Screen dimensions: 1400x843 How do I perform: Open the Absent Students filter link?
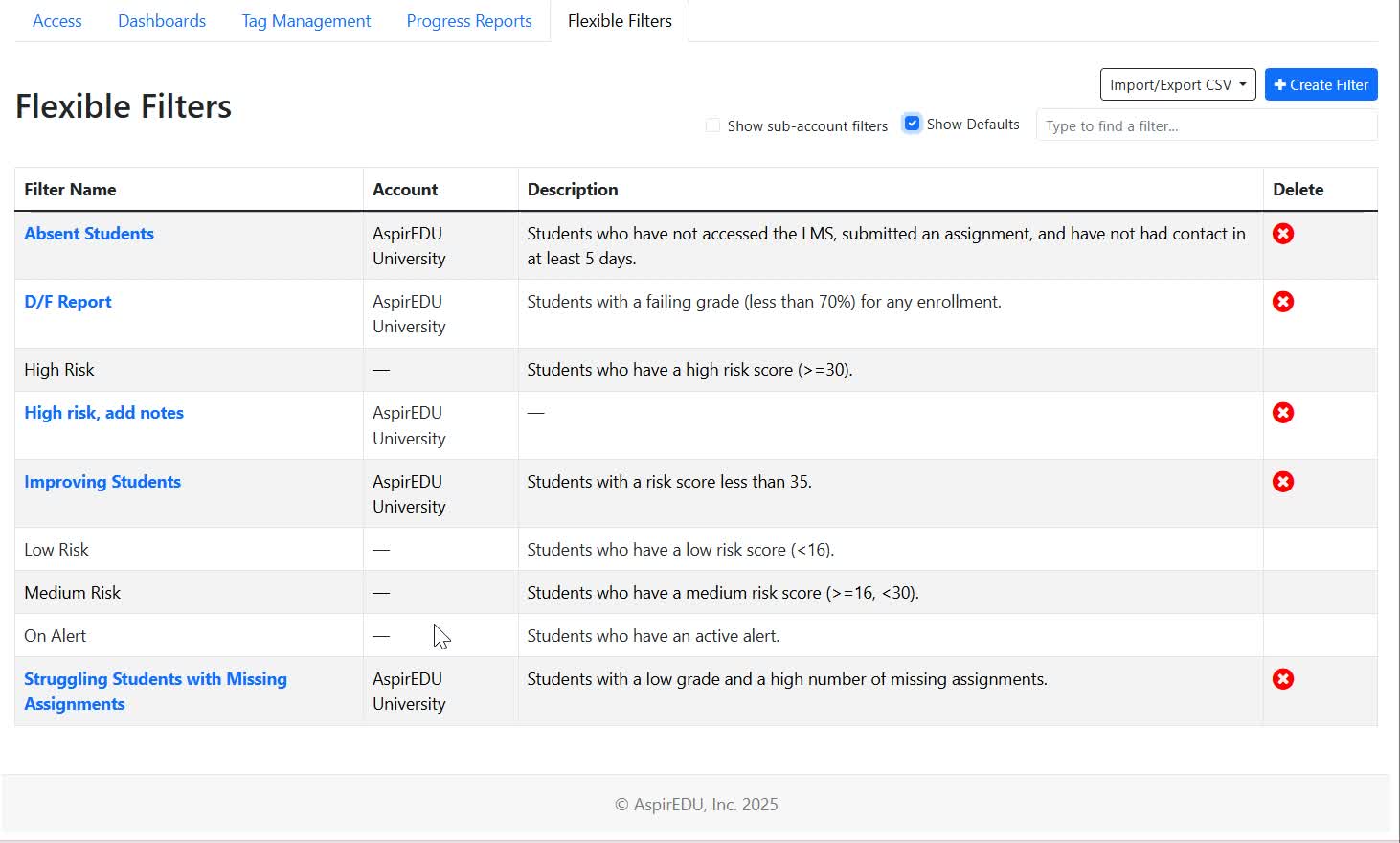tap(89, 234)
